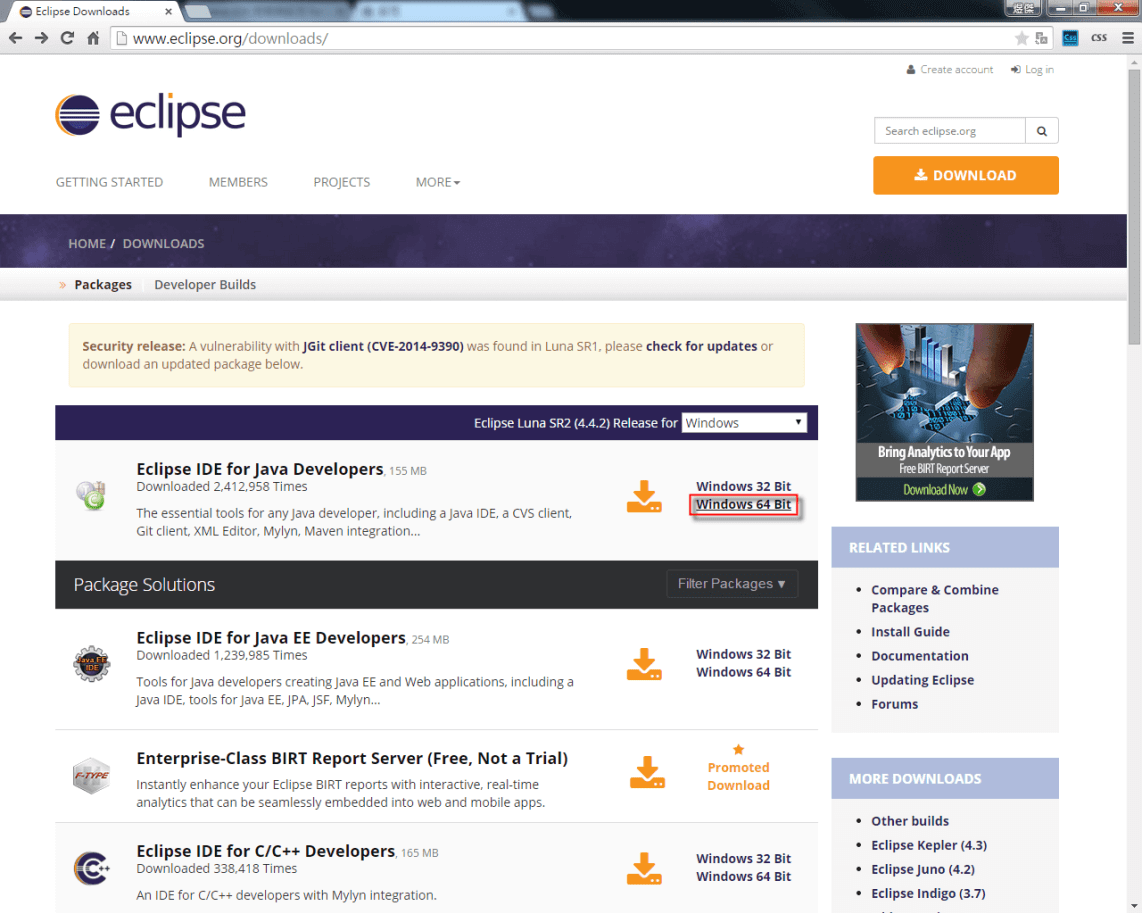Click the download arrow for Eclipse IDE for Java Developers
The image size is (1142, 913).
[x=644, y=496]
